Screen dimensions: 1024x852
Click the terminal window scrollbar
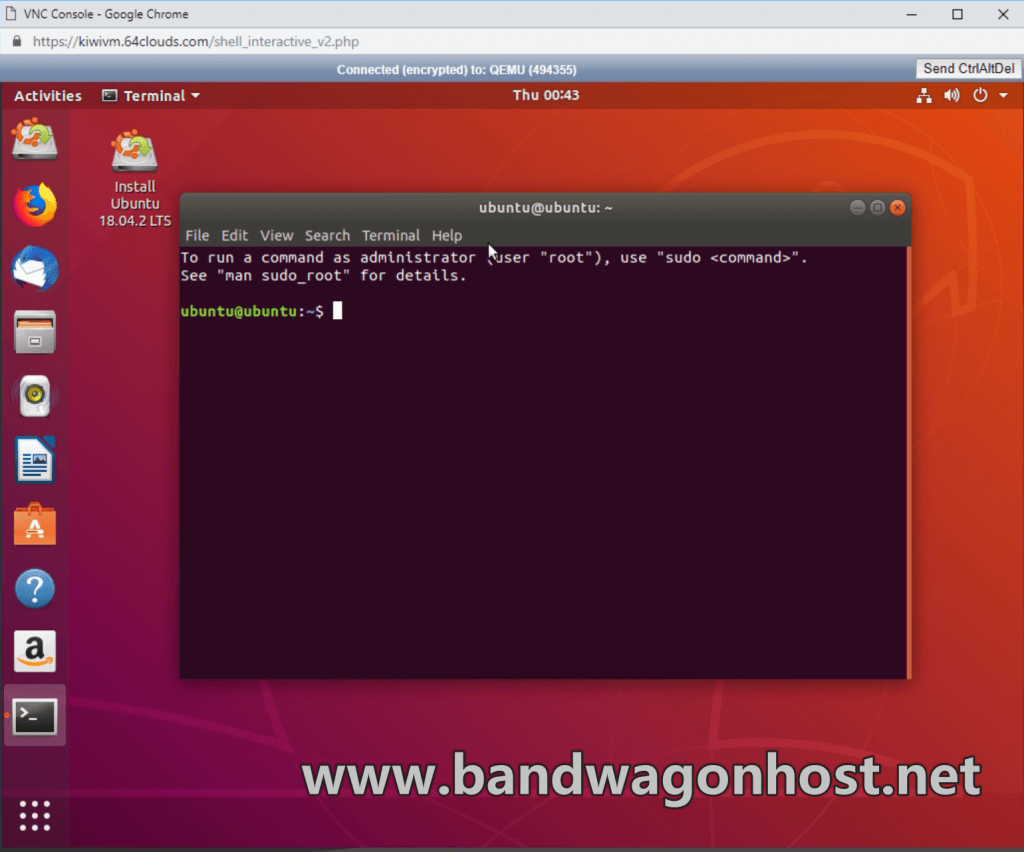pos(908,462)
